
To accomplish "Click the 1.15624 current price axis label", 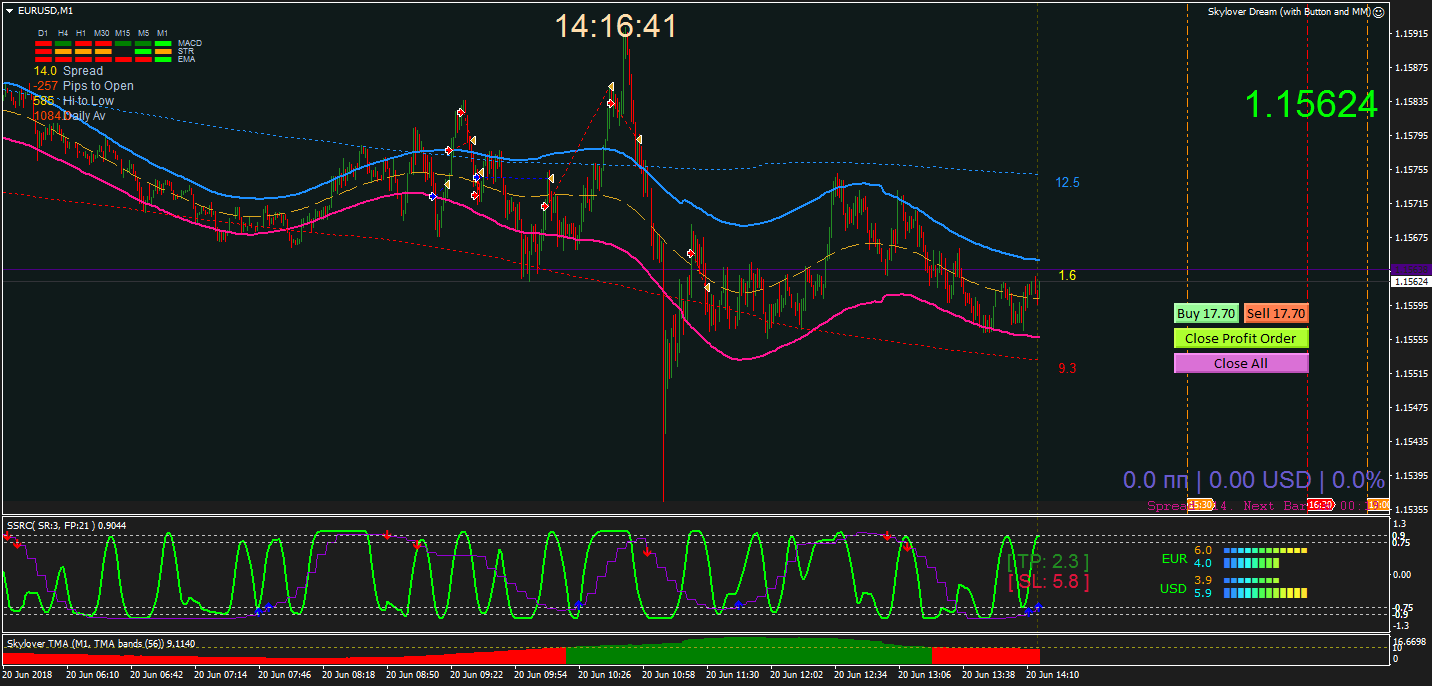I will pyautogui.click(x=1411, y=282).
